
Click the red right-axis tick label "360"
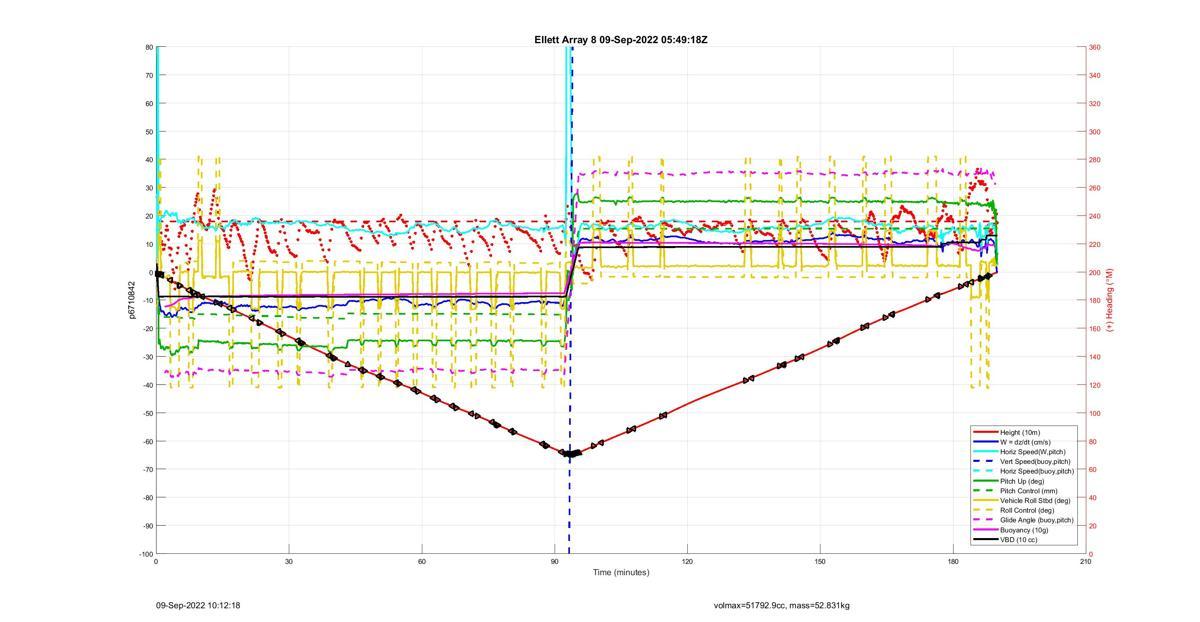[x=1094, y=47]
